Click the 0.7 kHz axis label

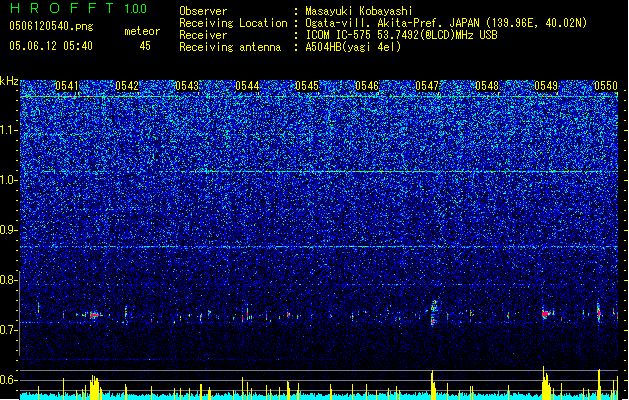tap(9, 330)
